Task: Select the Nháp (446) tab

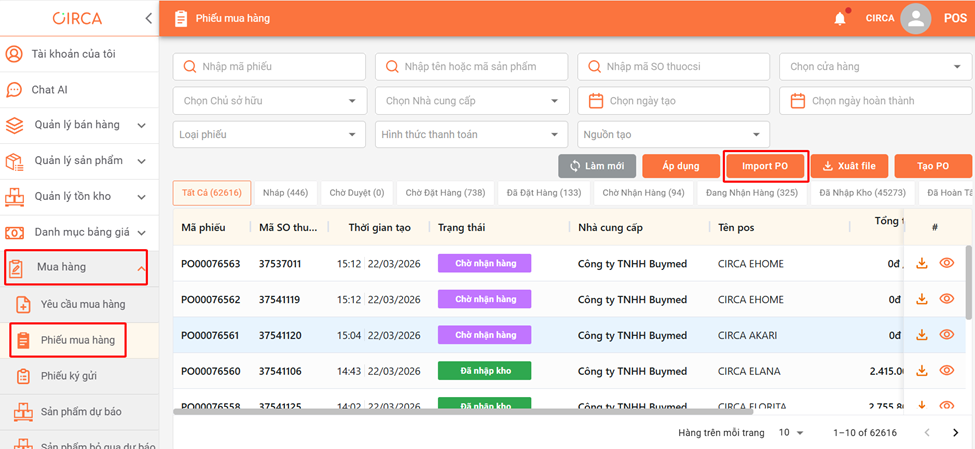Action: click(285, 192)
